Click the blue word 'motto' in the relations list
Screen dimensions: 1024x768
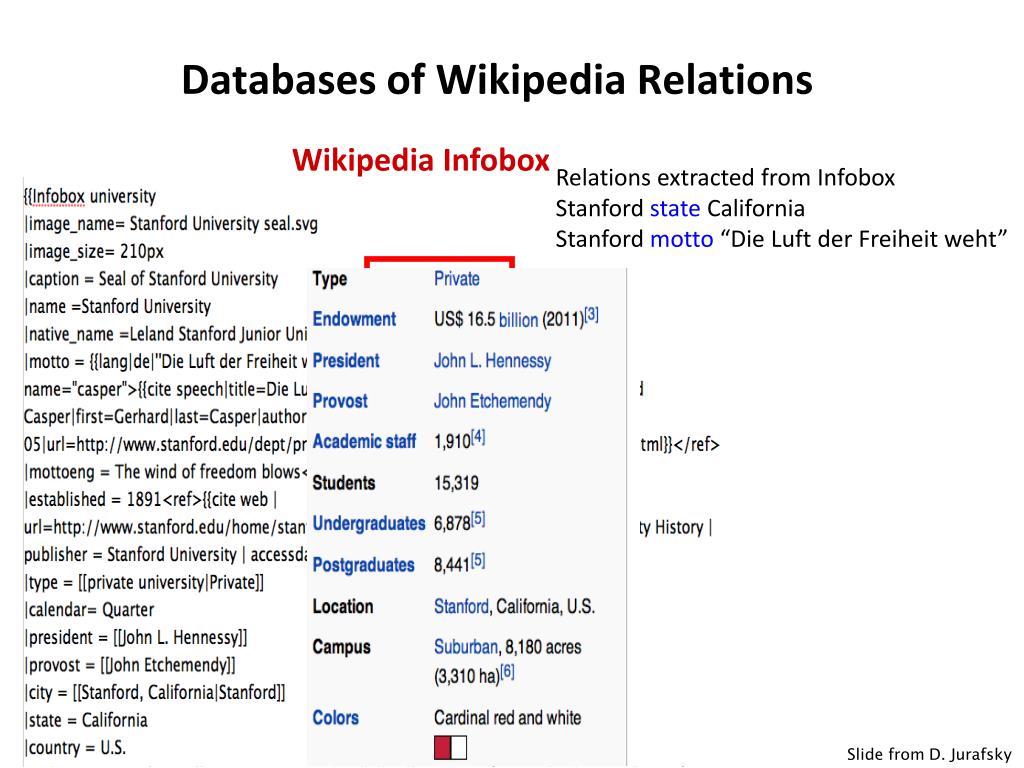tap(682, 239)
